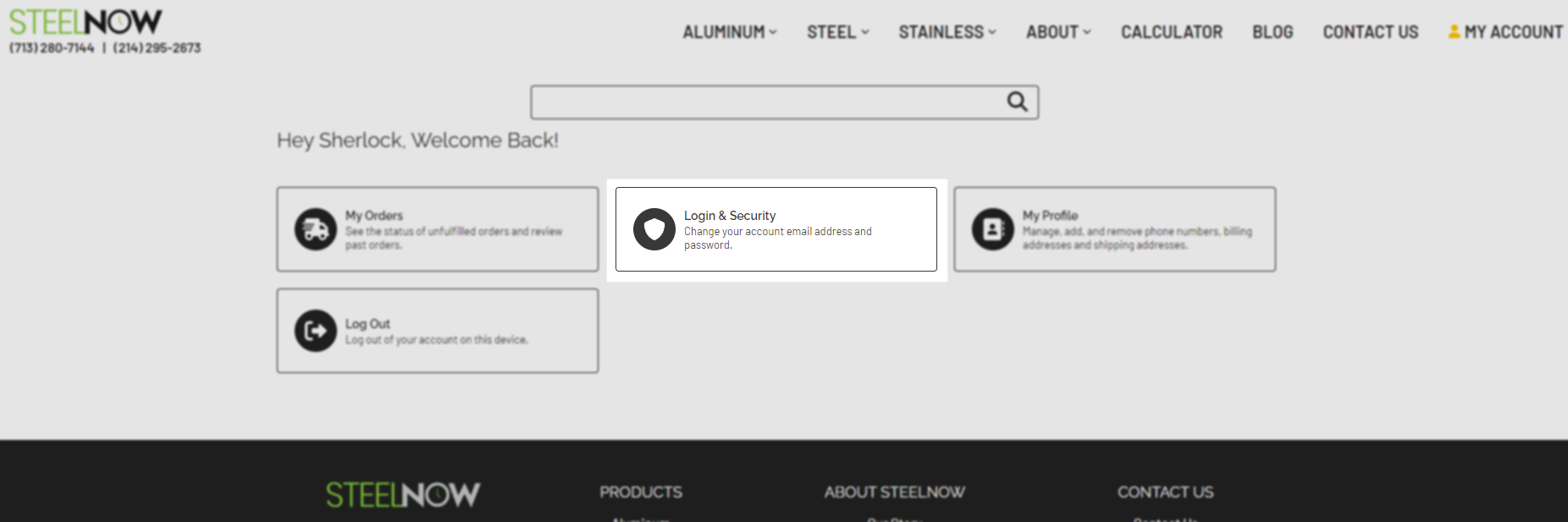This screenshot has height=522, width=1568.
Task: Click the search magnifier icon
Action: (1015, 101)
